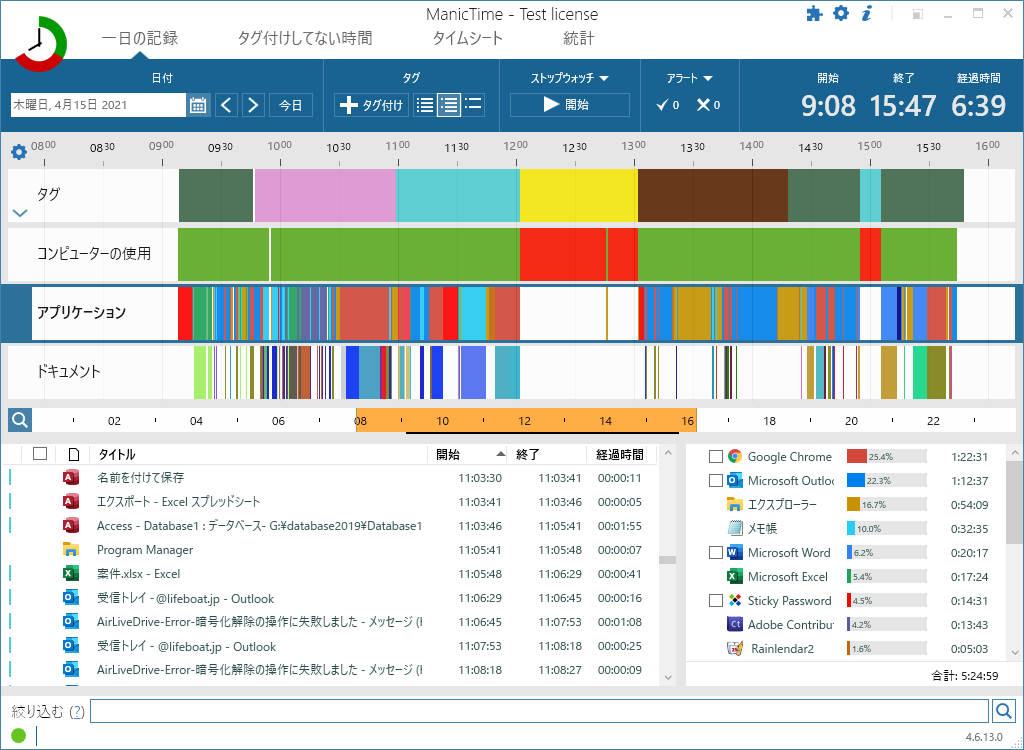Screen dimensions: 1024x750
Task: Click the 今日 button
Action: coord(290,105)
